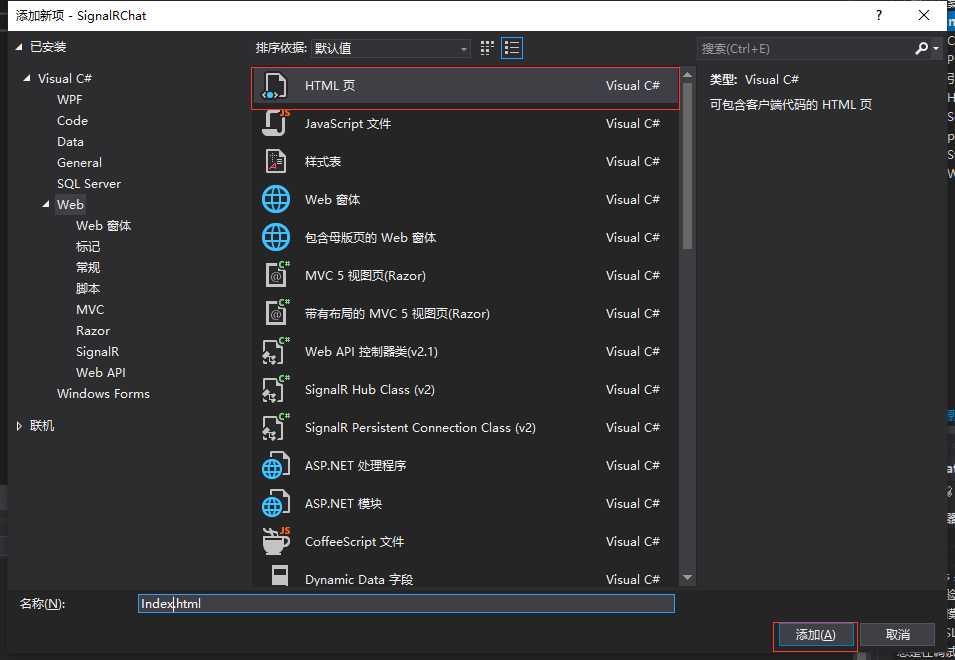Click the JavaScript 文件 template icon

click(x=276, y=124)
